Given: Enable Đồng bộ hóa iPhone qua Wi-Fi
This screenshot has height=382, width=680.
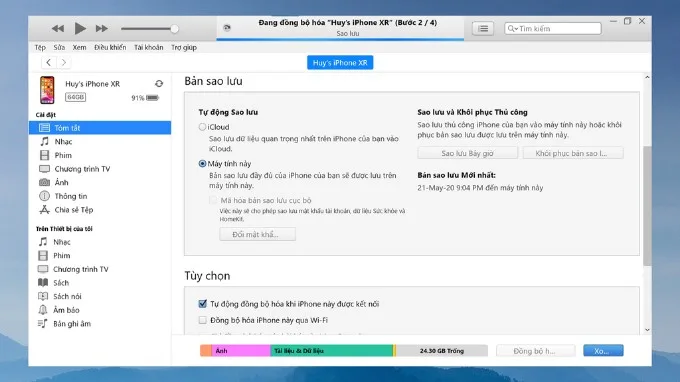Looking at the screenshot, I should tap(203, 320).
